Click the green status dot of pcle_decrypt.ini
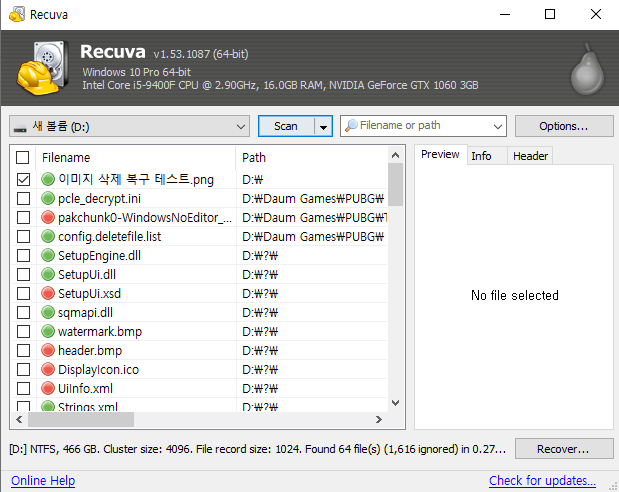The image size is (619, 492). click(x=48, y=198)
